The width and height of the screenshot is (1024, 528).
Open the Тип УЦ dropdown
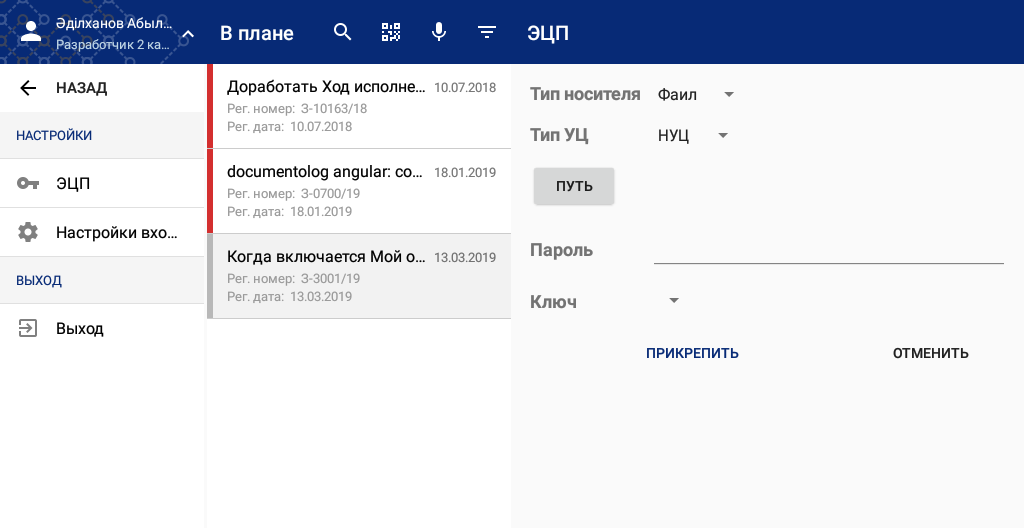point(692,136)
